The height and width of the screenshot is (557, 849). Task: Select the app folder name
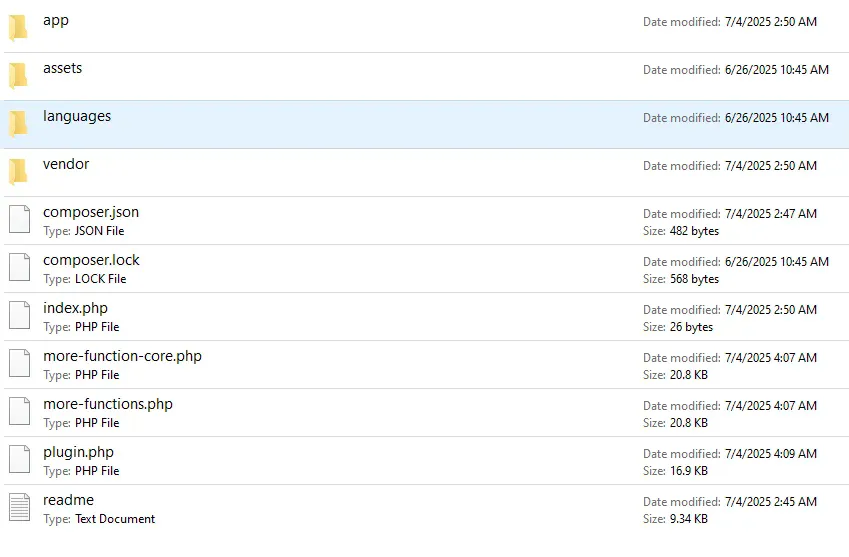coord(56,20)
